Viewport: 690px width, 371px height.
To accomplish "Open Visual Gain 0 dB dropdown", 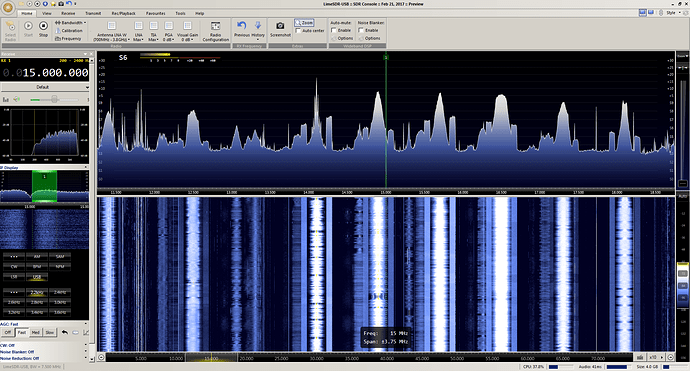I will tap(187, 30).
